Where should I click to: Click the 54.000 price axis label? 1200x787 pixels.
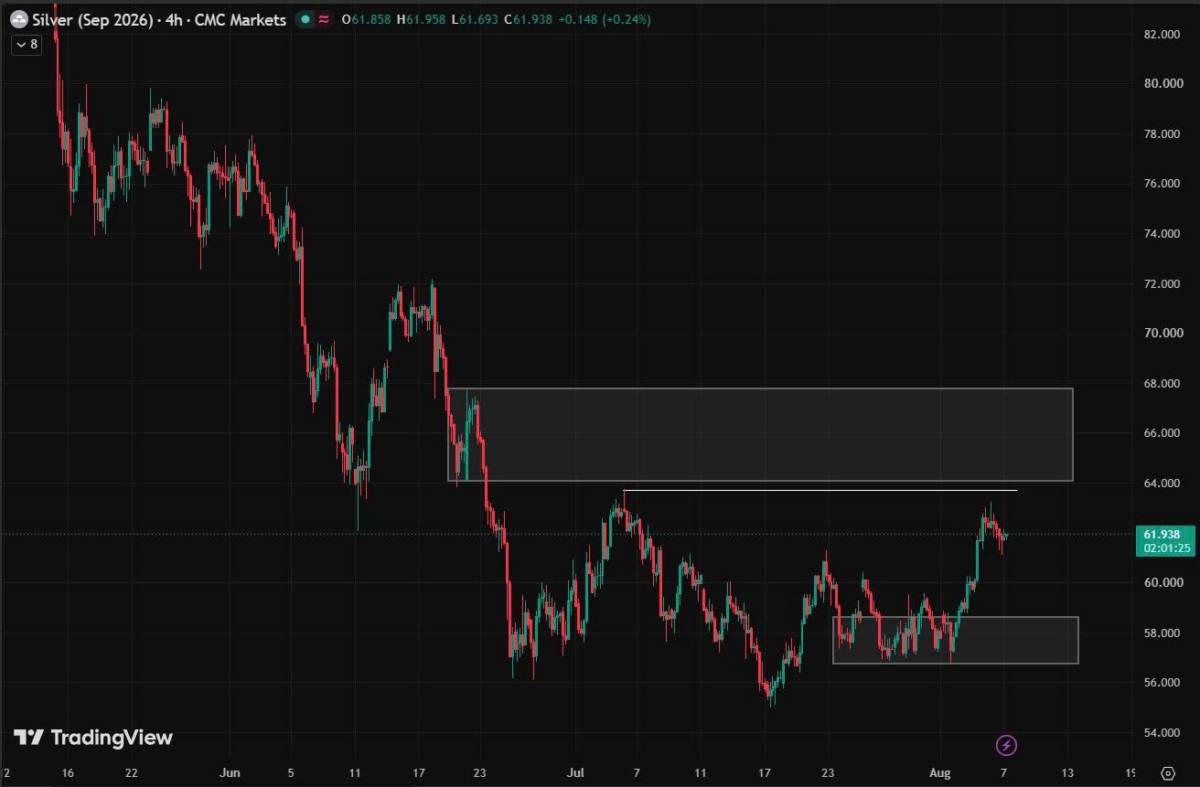coord(1164,733)
